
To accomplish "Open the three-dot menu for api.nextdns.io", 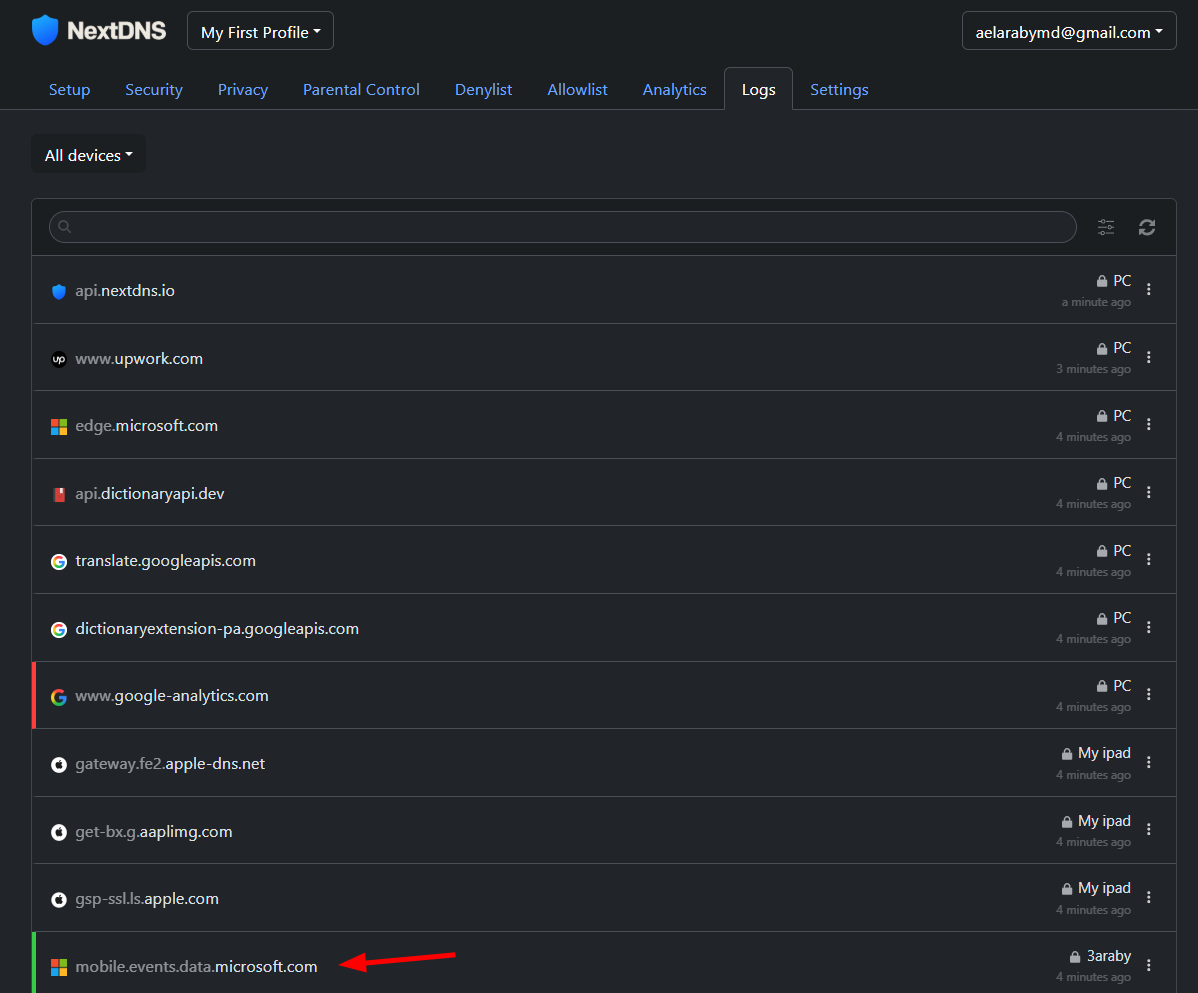I will coord(1148,290).
